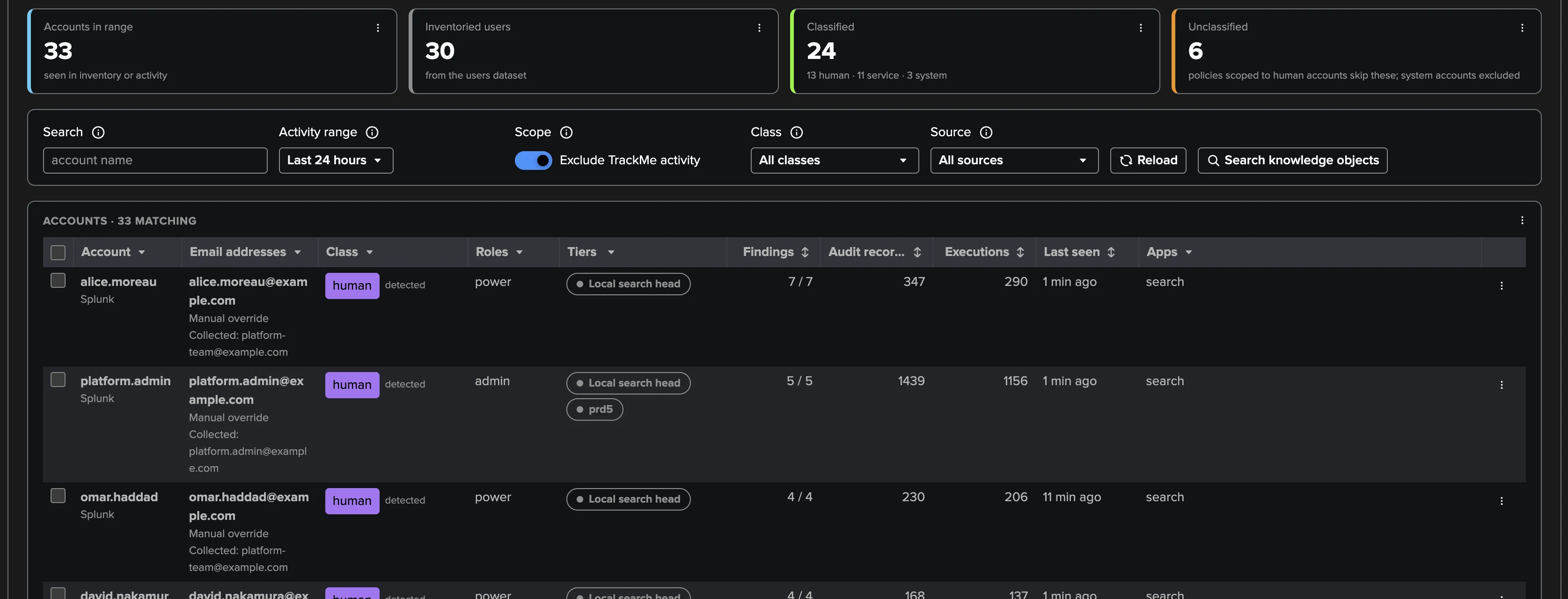This screenshot has height=599, width=1568.
Task: Open row actions menu for platform.admin
Action: pos(1502,385)
